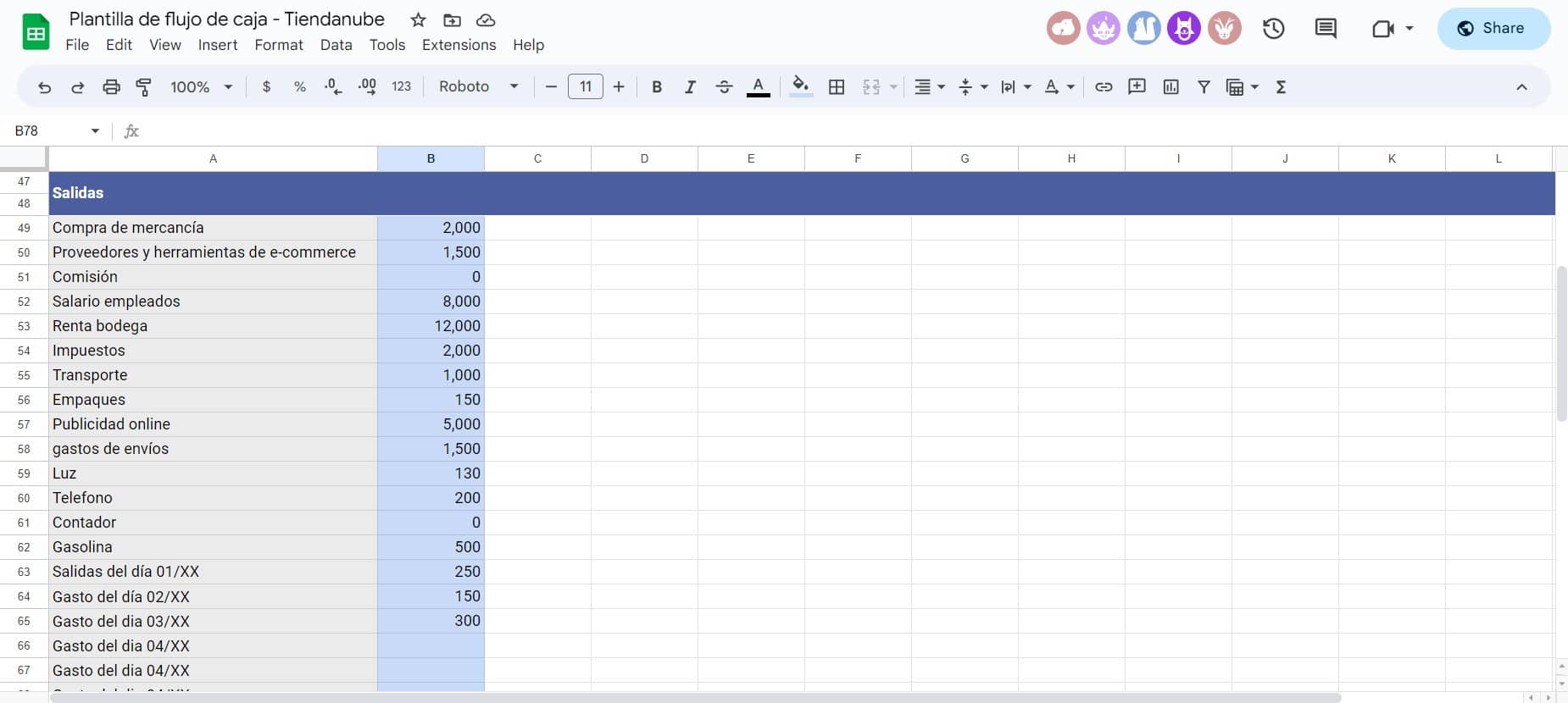The image size is (1568, 703).
Task: Open the 100% zoom dropdown
Action: coord(201,87)
